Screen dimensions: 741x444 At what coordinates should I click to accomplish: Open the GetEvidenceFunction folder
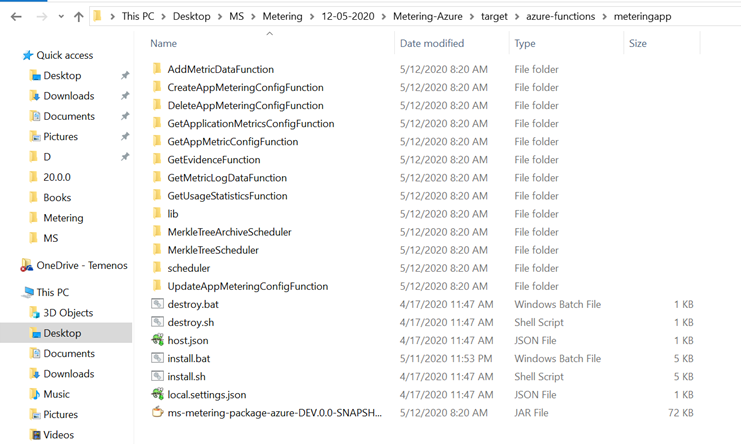pos(213,160)
